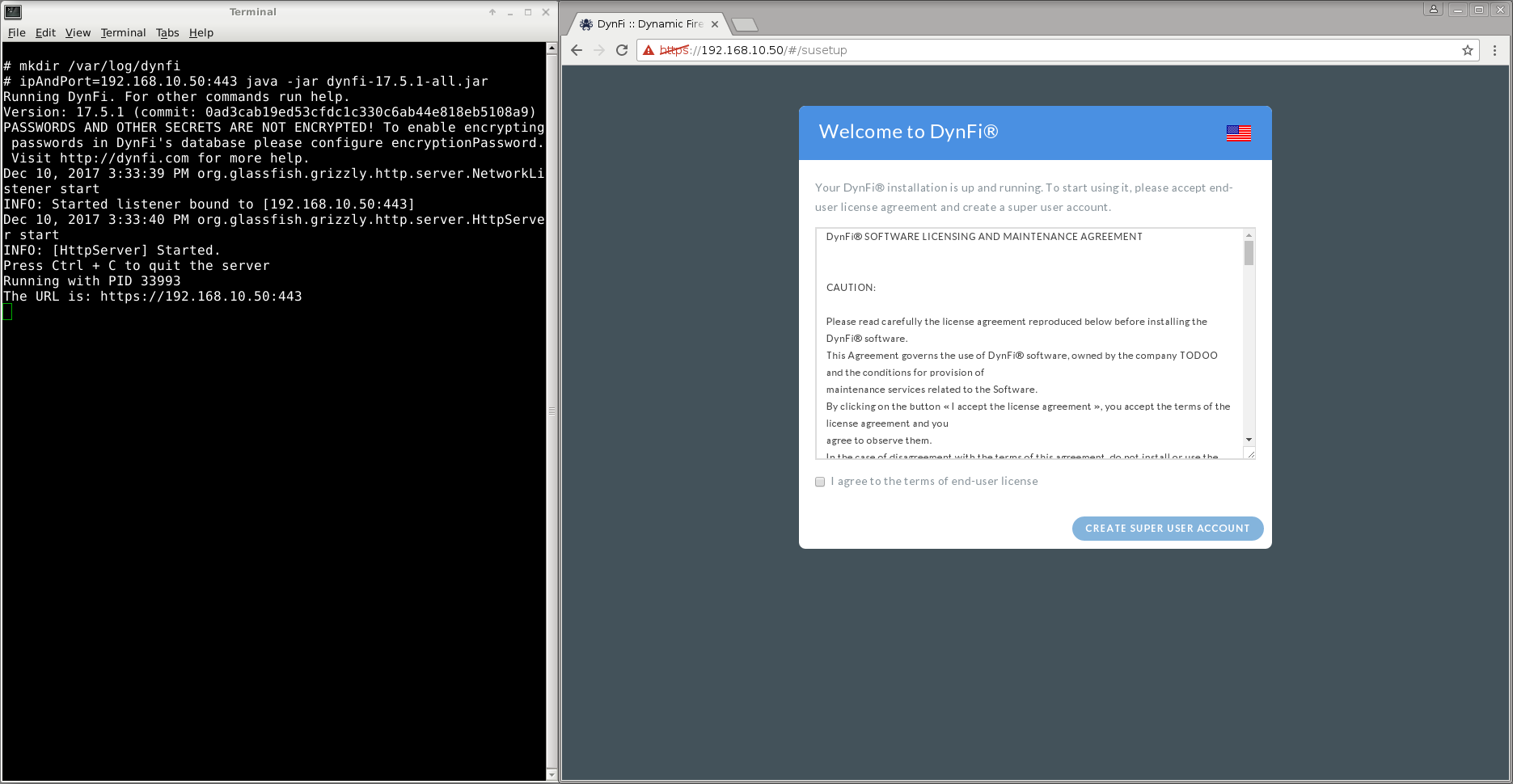The image size is (1513, 784).
Task: Click the 'CAUTION:' line in license
Action: coord(851,288)
